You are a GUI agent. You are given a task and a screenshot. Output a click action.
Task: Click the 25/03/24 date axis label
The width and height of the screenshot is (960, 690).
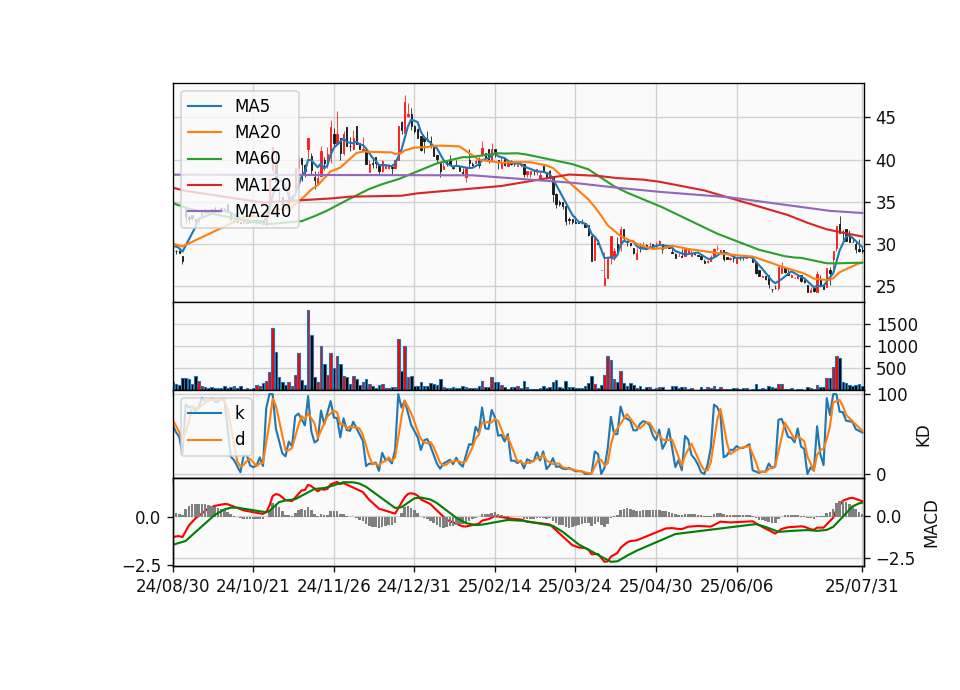coord(575,586)
